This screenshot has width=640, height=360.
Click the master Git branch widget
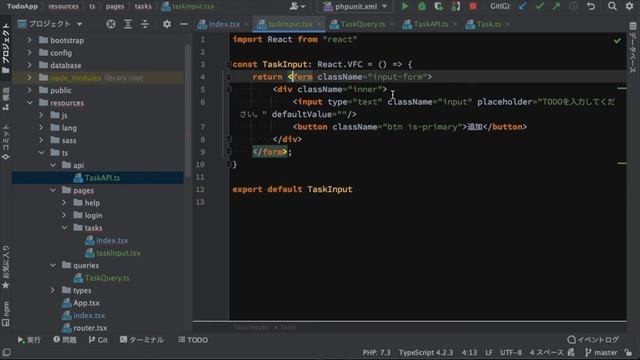pos(601,352)
